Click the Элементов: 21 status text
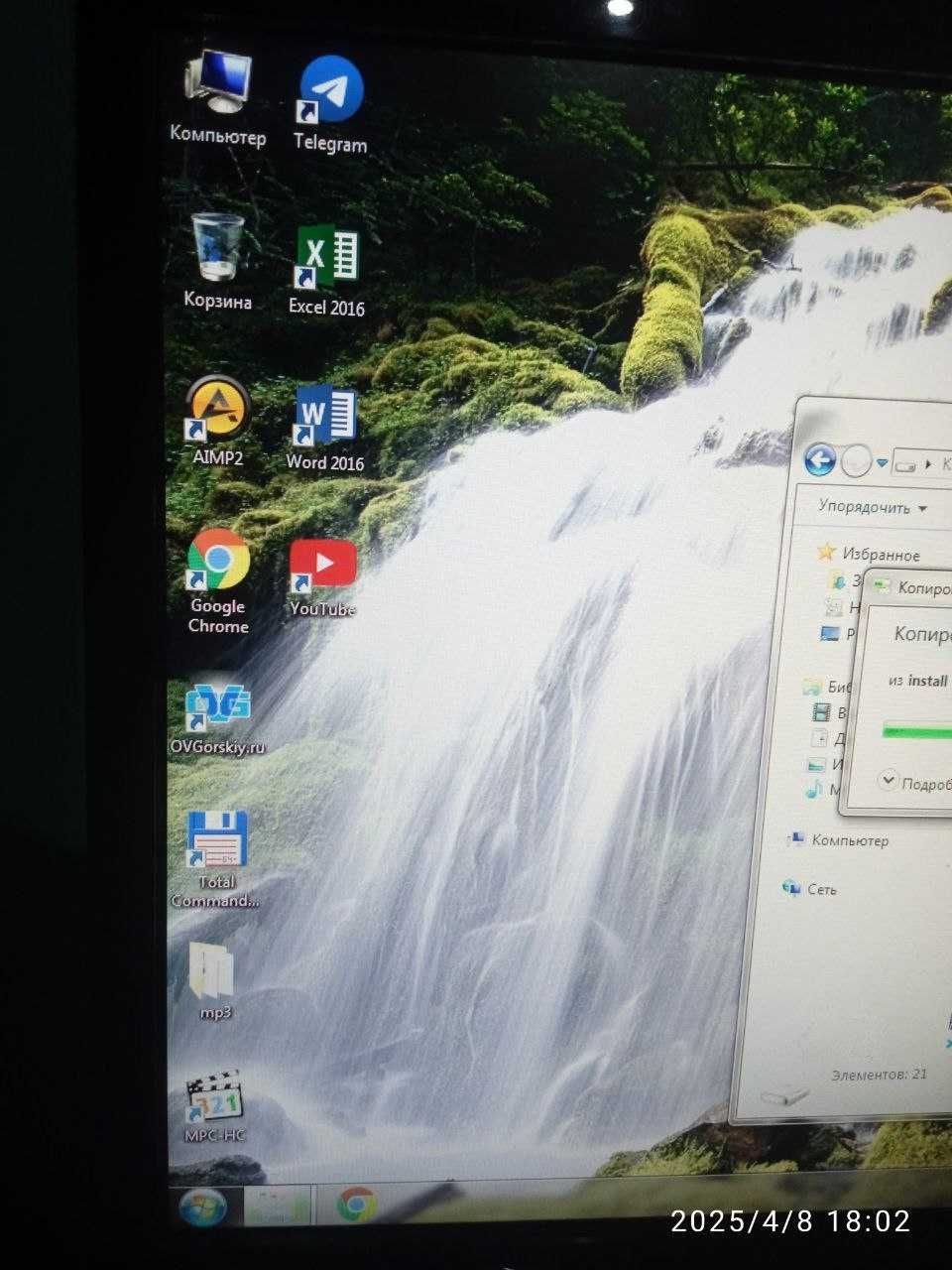 click(x=879, y=1075)
